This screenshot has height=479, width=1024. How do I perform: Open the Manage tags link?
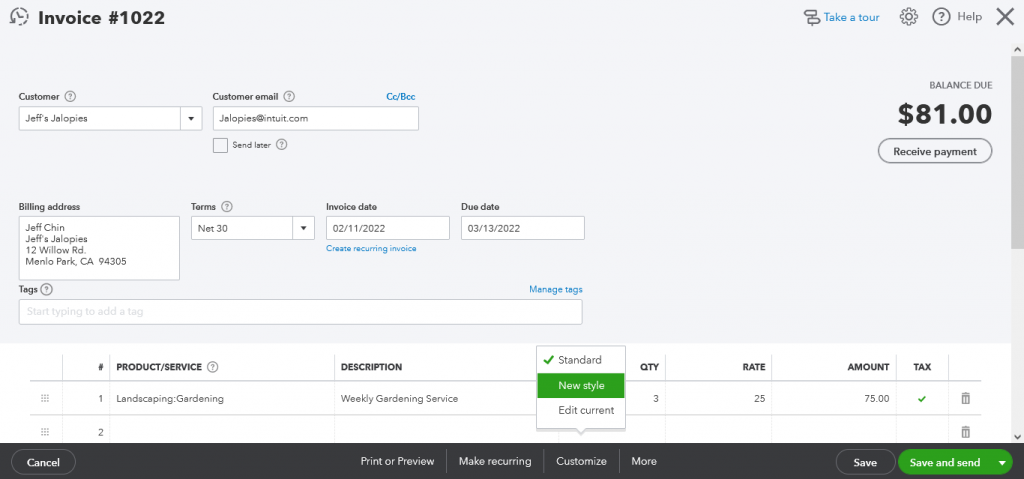[x=556, y=289]
